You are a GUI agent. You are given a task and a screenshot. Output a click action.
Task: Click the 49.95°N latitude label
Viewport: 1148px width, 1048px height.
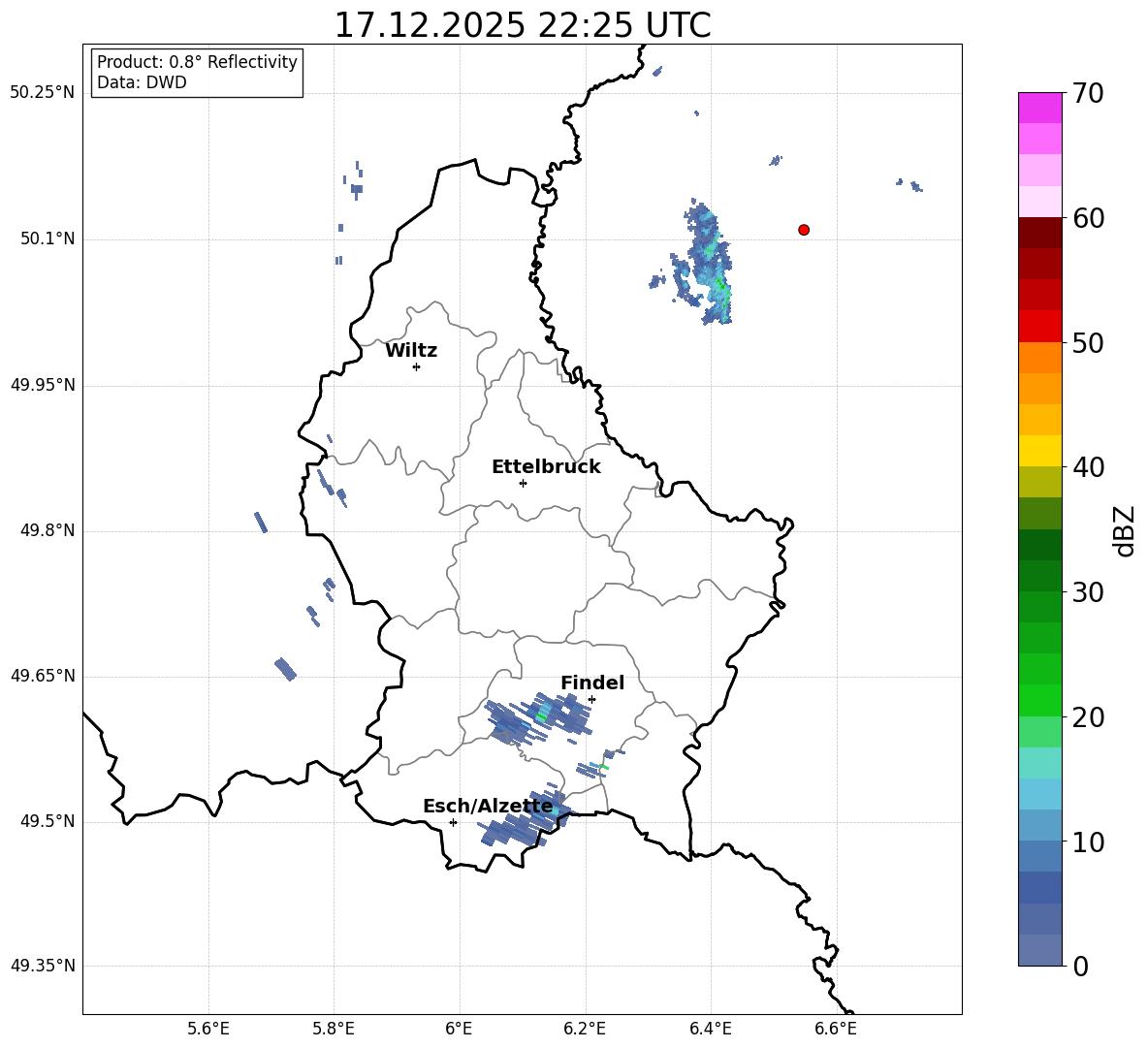tap(42, 384)
